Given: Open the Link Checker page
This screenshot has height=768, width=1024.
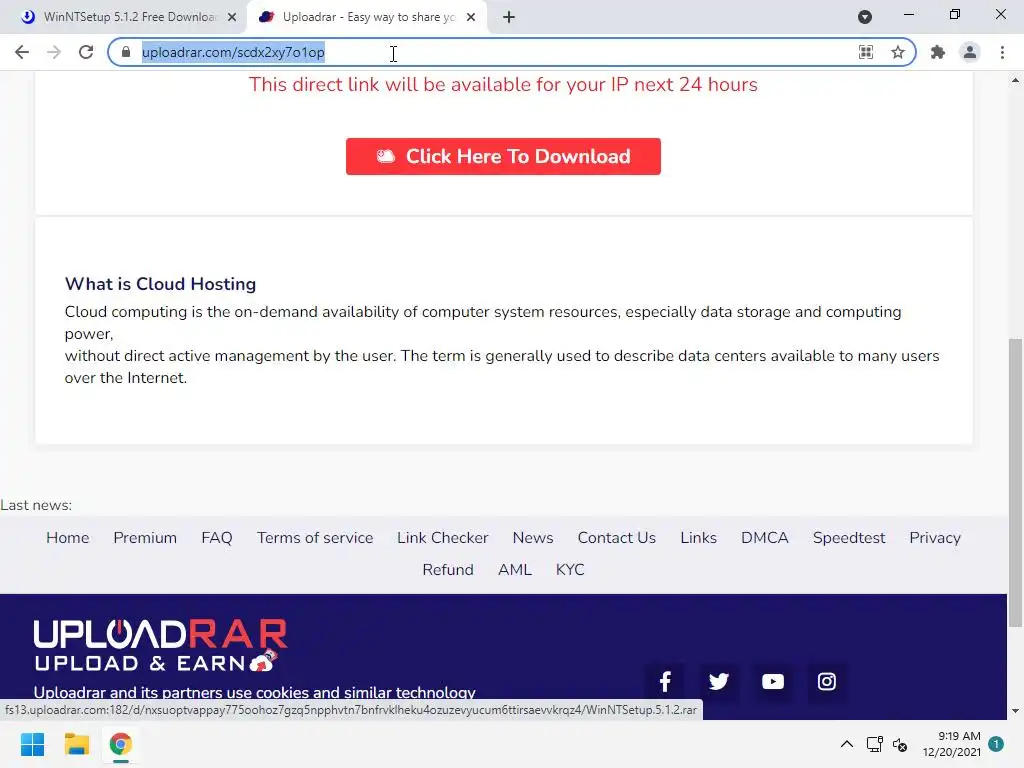Looking at the screenshot, I should 443,537.
